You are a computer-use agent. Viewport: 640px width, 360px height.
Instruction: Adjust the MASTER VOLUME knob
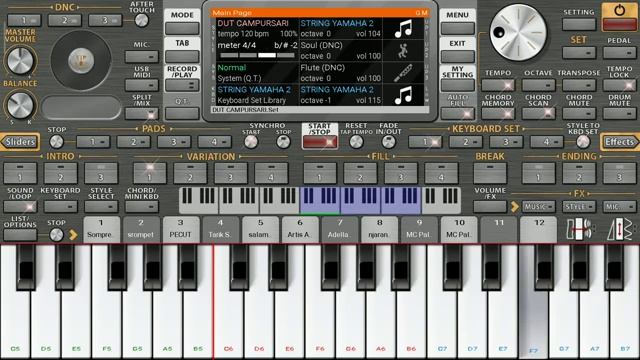[20, 60]
